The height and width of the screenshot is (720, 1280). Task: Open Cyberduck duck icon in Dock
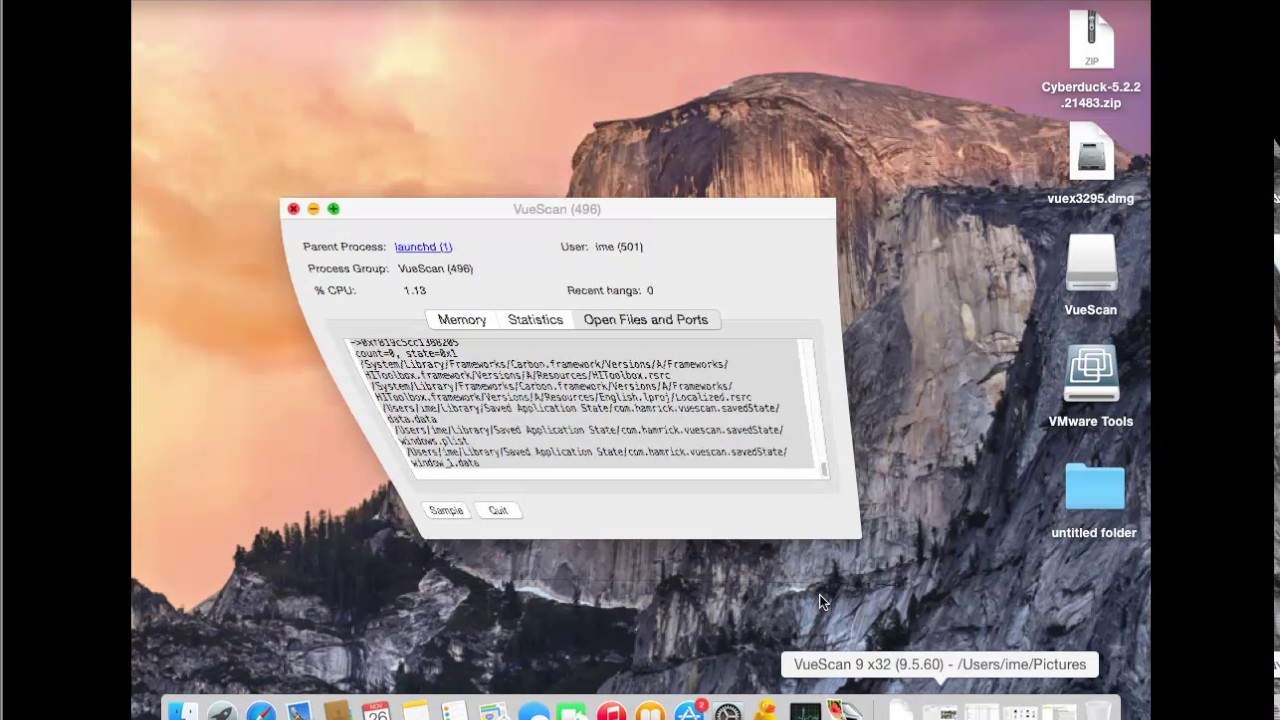coord(767,711)
